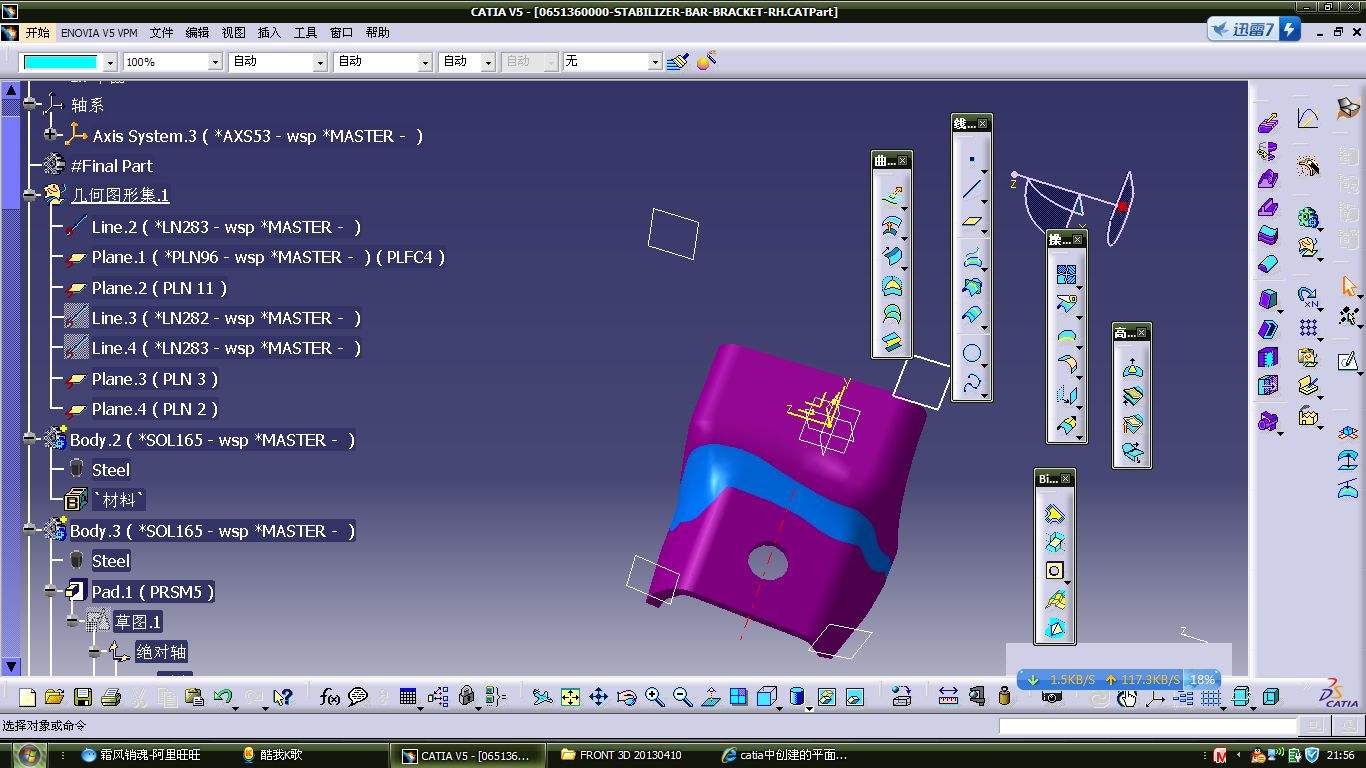
Task: Collapse the 几何图形集.1 tree node
Action: (x=30, y=195)
